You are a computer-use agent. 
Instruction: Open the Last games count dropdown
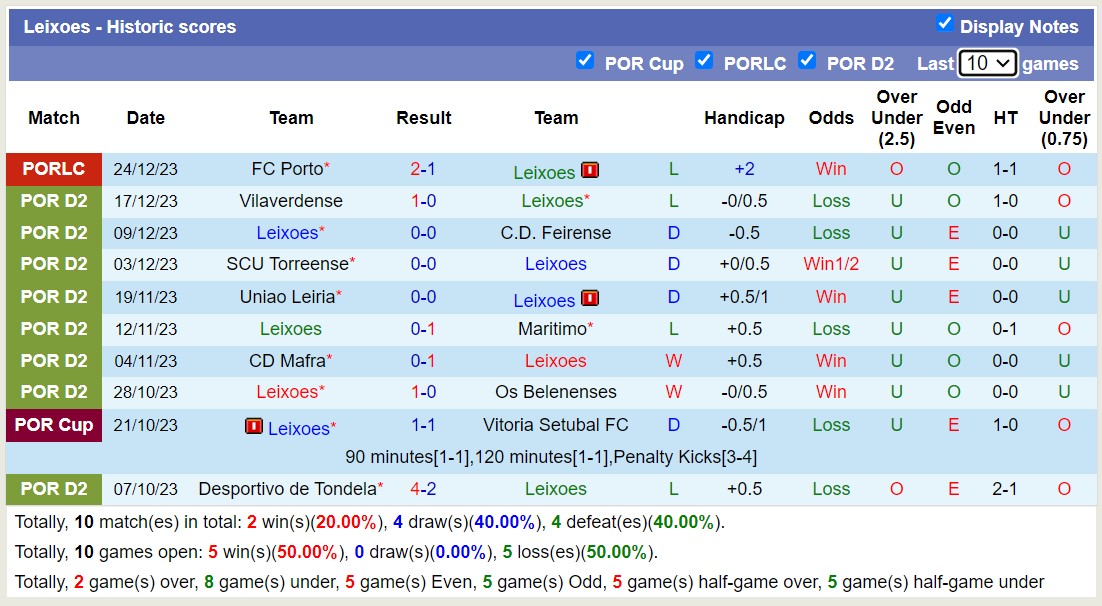point(987,63)
